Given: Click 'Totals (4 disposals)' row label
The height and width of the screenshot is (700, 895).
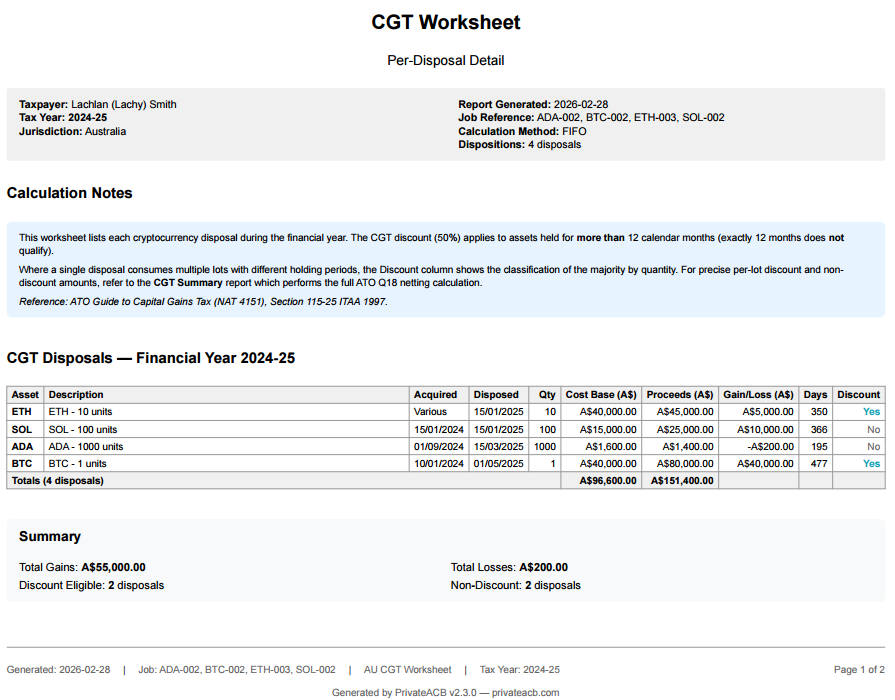Looking at the screenshot, I should coord(58,481).
